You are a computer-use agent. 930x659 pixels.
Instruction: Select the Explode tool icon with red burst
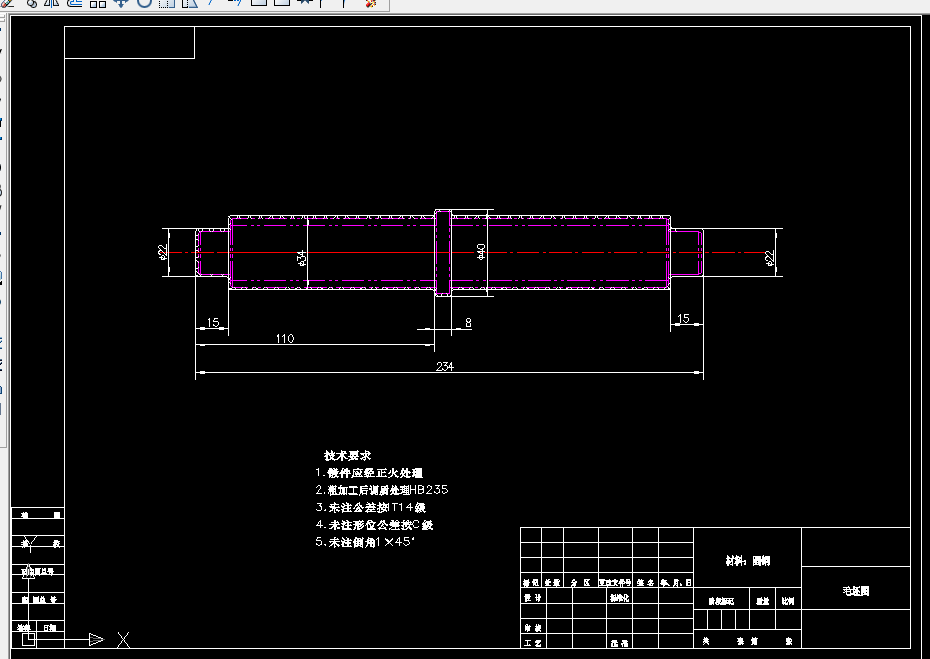point(371,3)
